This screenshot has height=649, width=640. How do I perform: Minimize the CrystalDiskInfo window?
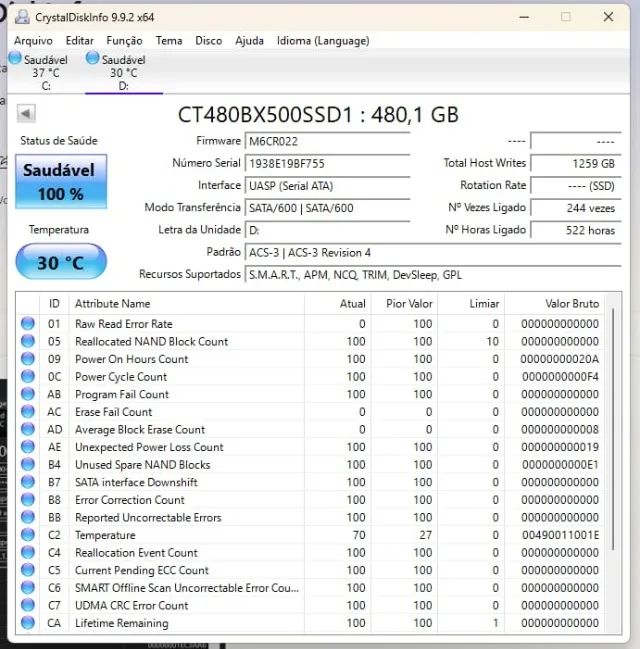(x=524, y=17)
